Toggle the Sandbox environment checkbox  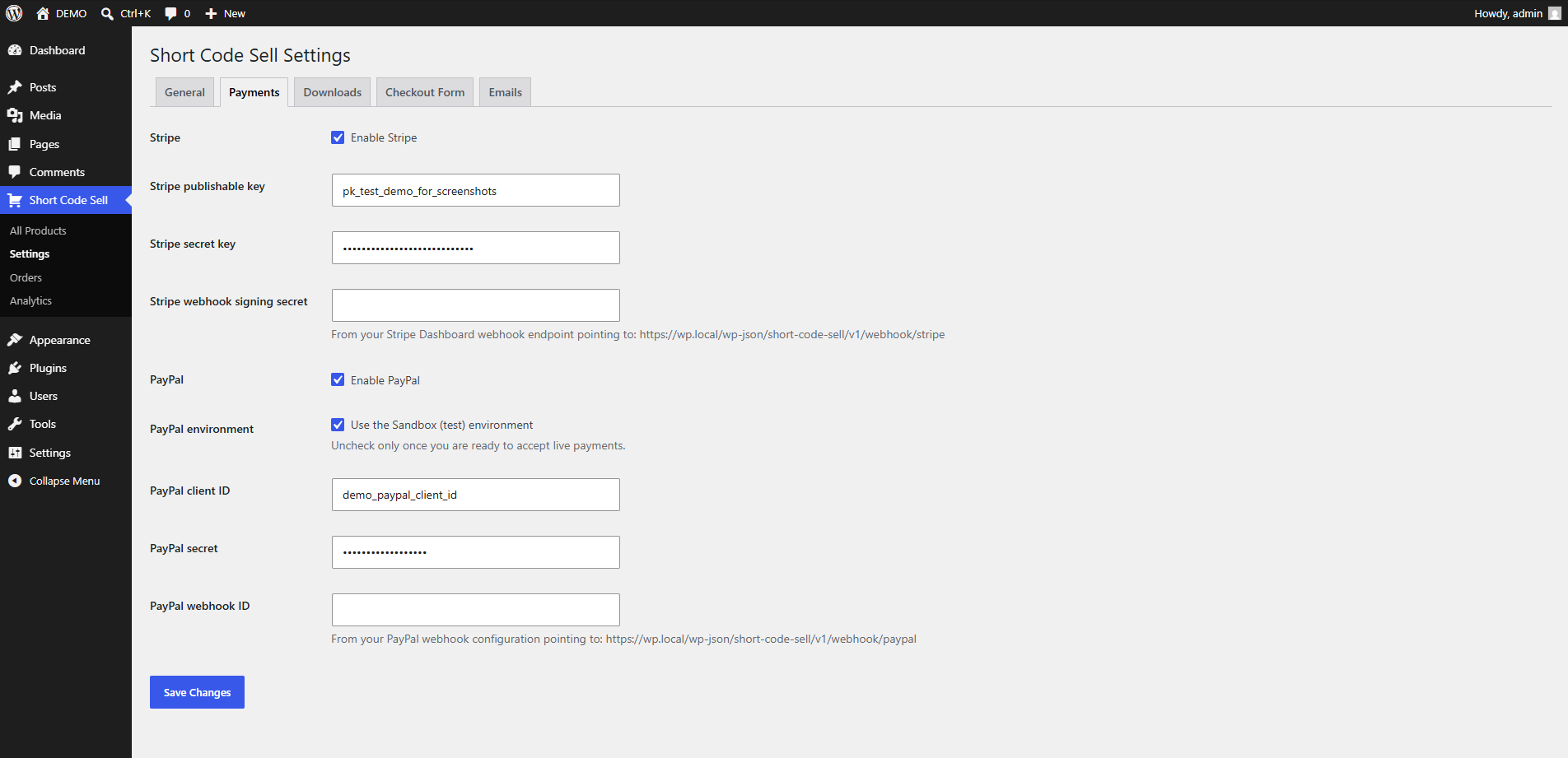coord(338,425)
